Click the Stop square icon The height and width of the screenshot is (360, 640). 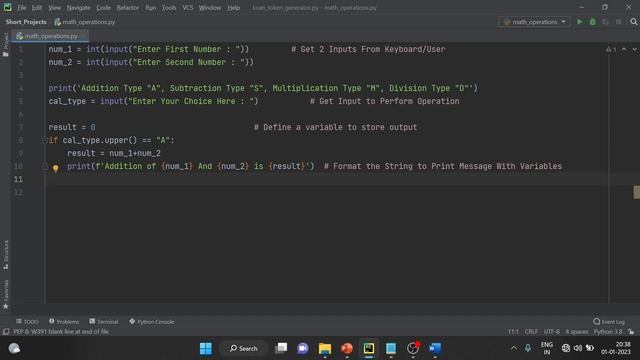619,22
